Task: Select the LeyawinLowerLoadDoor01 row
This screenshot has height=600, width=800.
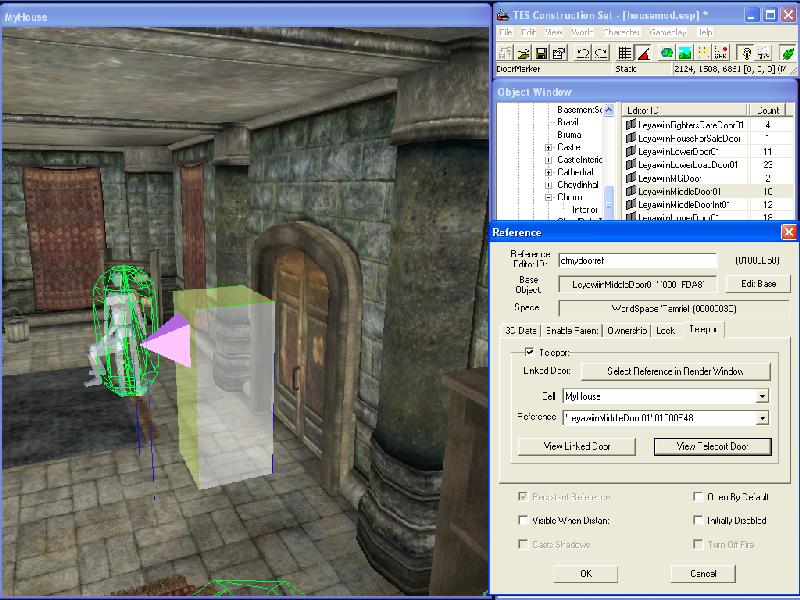Action: (x=709, y=164)
